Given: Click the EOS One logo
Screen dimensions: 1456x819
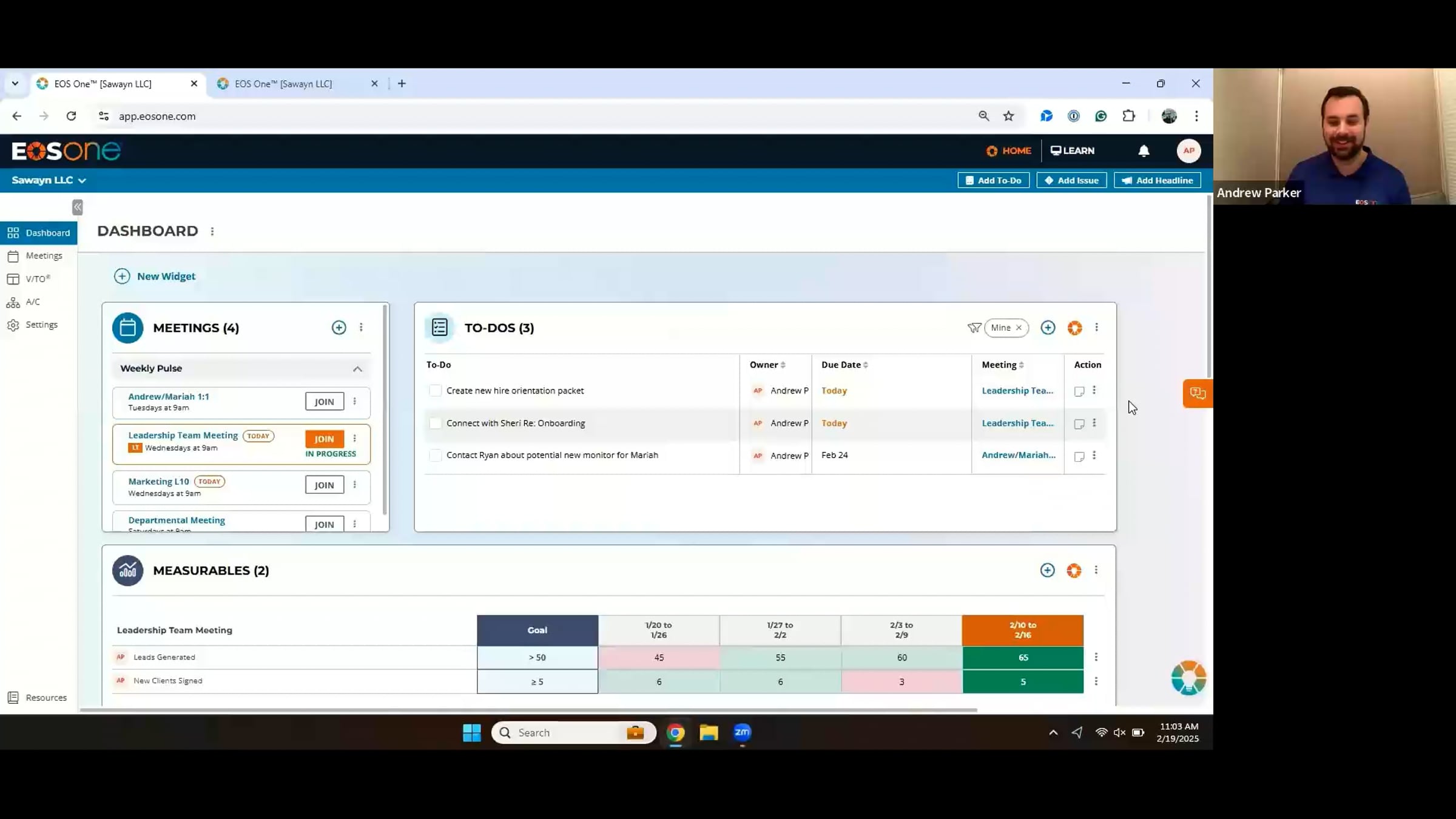Looking at the screenshot, I should click(x=66, y=151).
